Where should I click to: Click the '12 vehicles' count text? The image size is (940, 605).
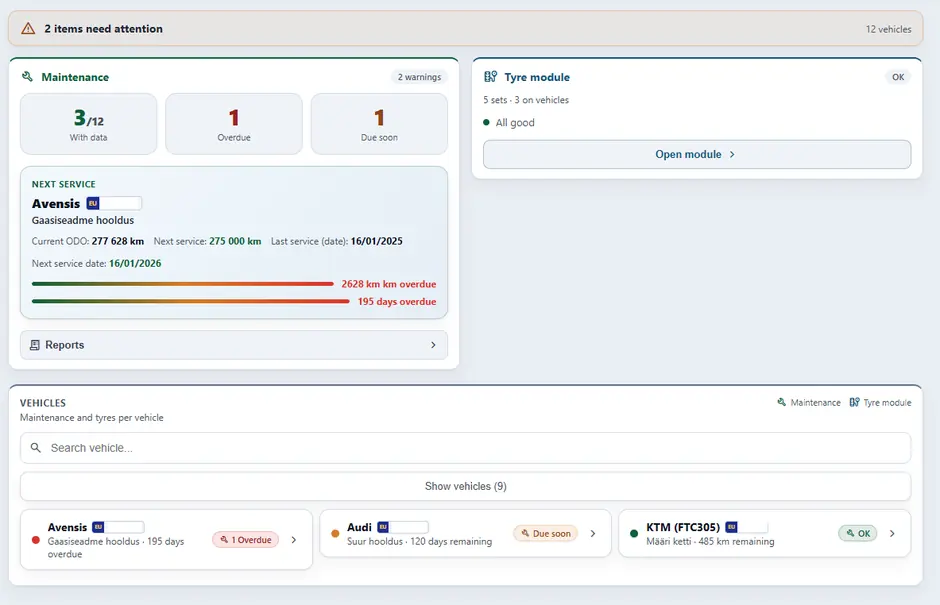tap(888, 29)
